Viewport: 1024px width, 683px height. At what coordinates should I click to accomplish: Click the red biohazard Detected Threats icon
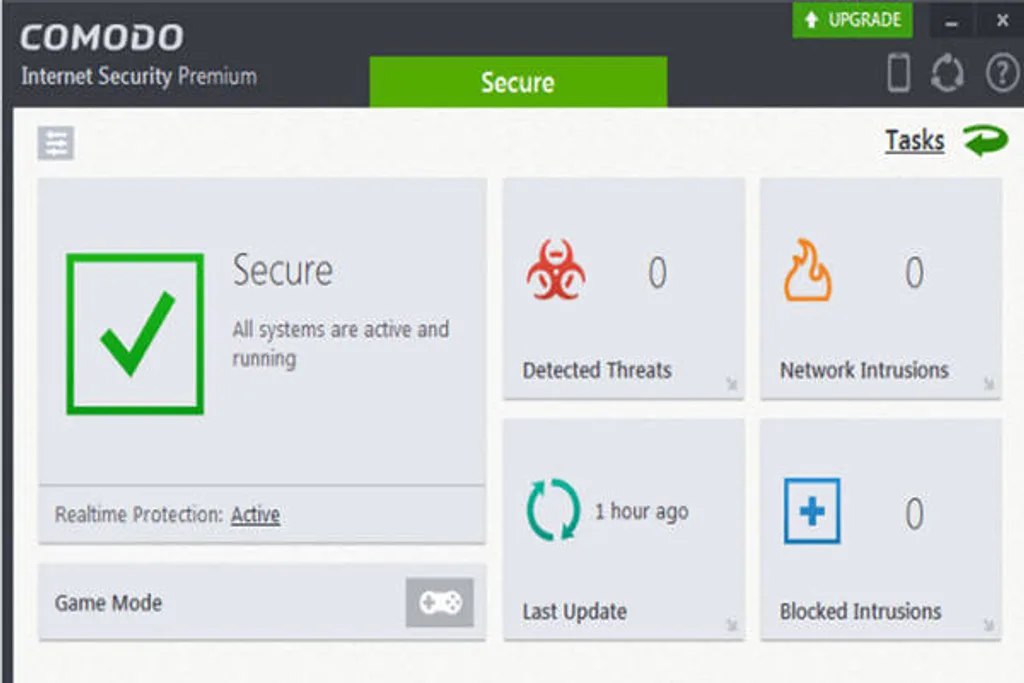pyautogui.click(x=556, y=270)
